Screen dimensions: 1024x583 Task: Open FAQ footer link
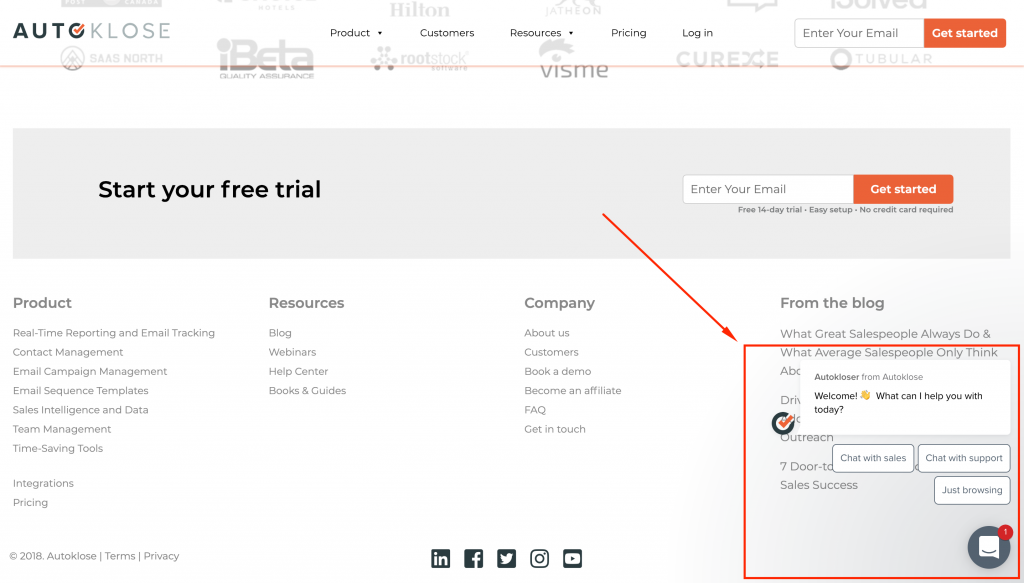535,410
